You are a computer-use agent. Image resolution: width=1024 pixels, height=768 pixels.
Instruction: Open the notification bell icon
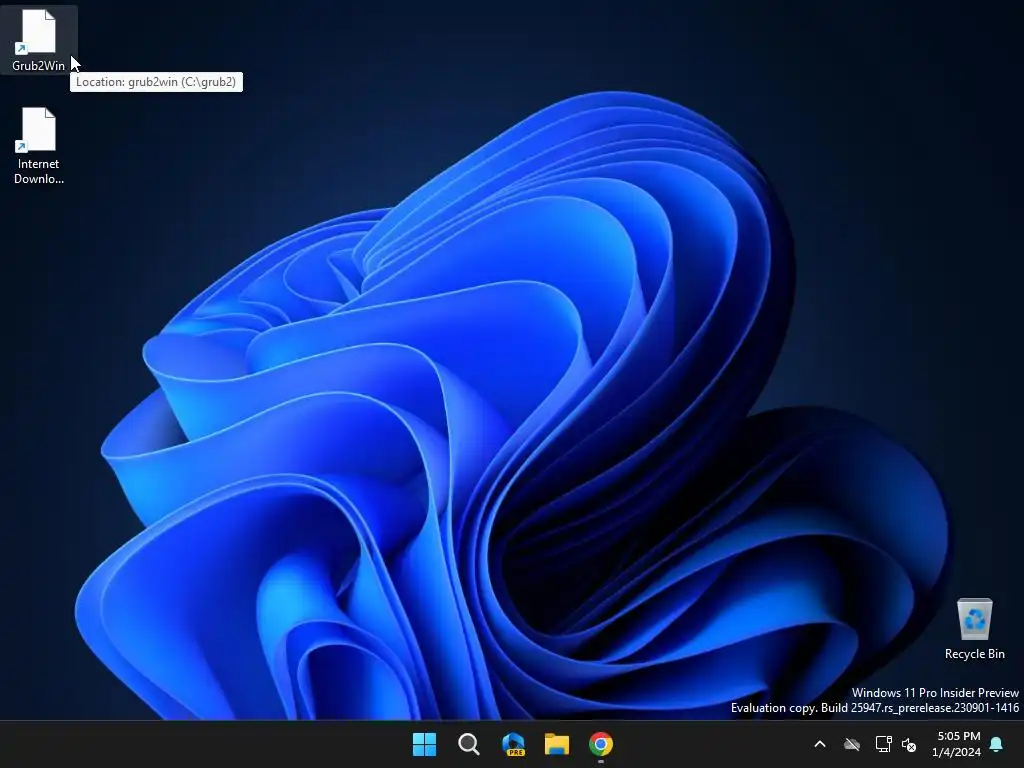997,744
